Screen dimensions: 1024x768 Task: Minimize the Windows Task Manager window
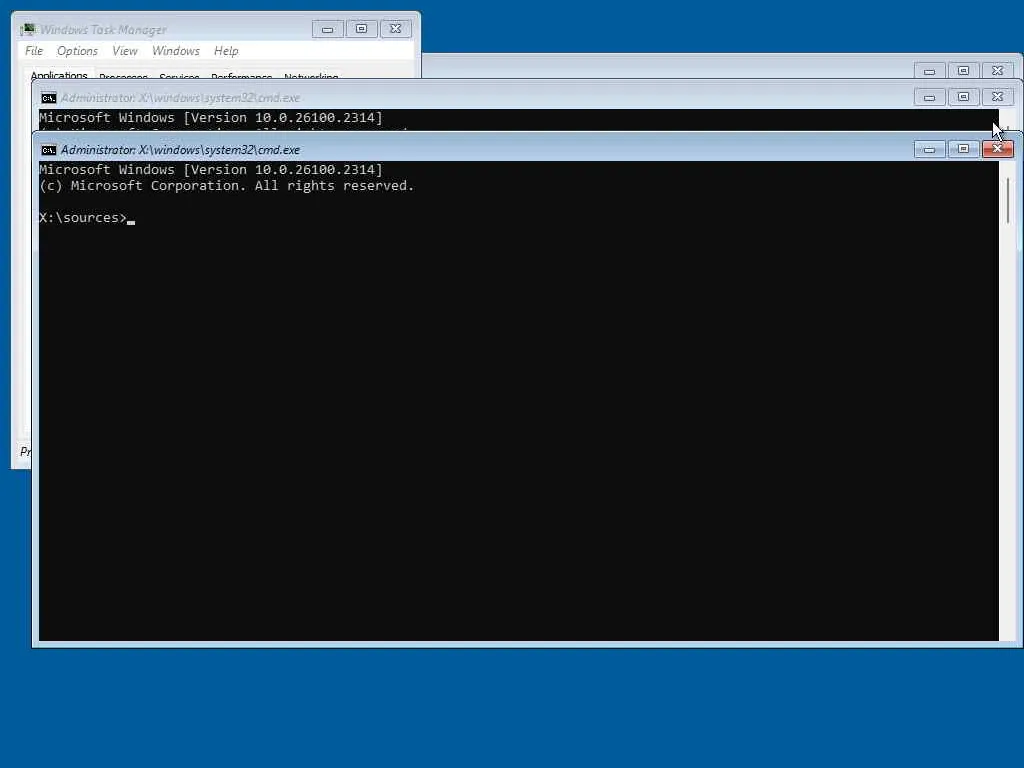point(328,29)
